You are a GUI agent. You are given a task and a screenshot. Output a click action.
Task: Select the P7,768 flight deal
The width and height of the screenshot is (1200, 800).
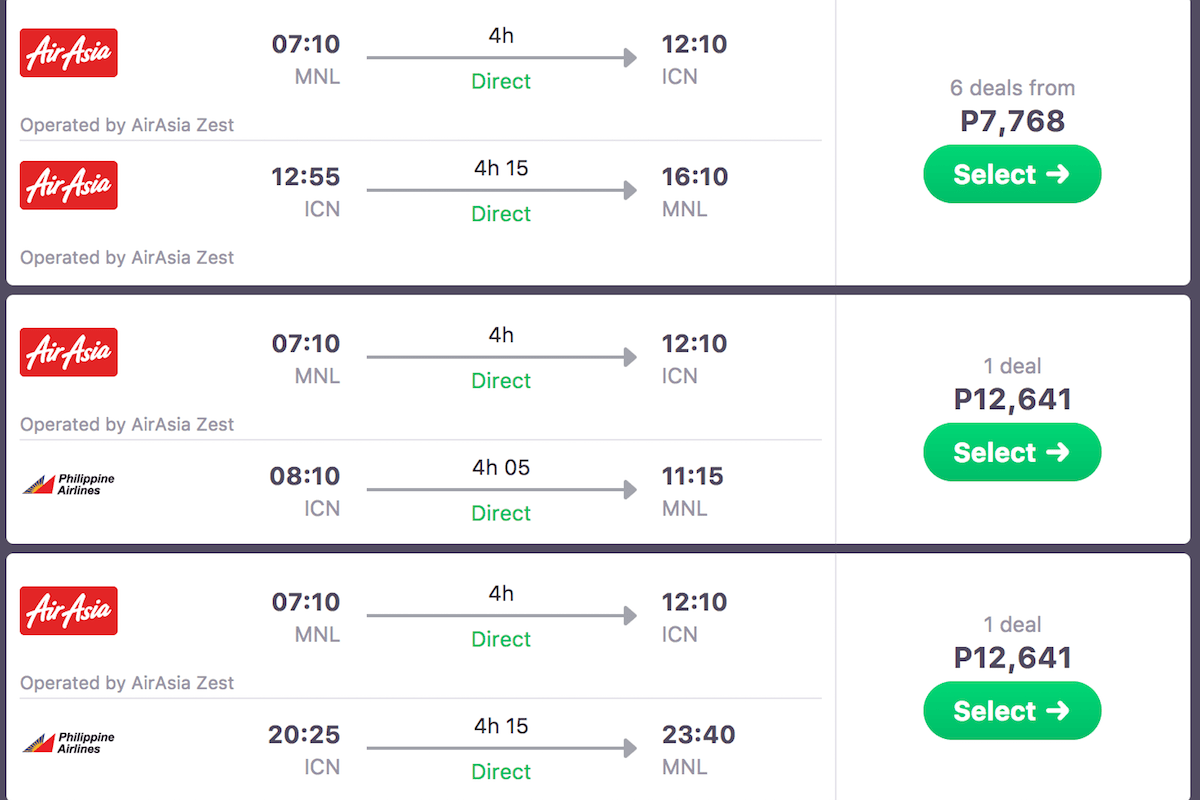point(1011,174)
